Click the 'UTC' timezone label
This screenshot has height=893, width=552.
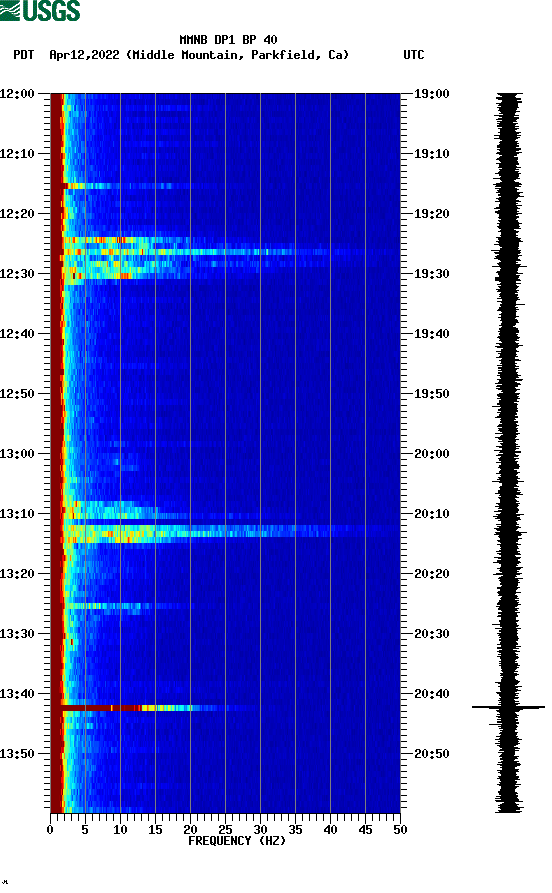414,55
